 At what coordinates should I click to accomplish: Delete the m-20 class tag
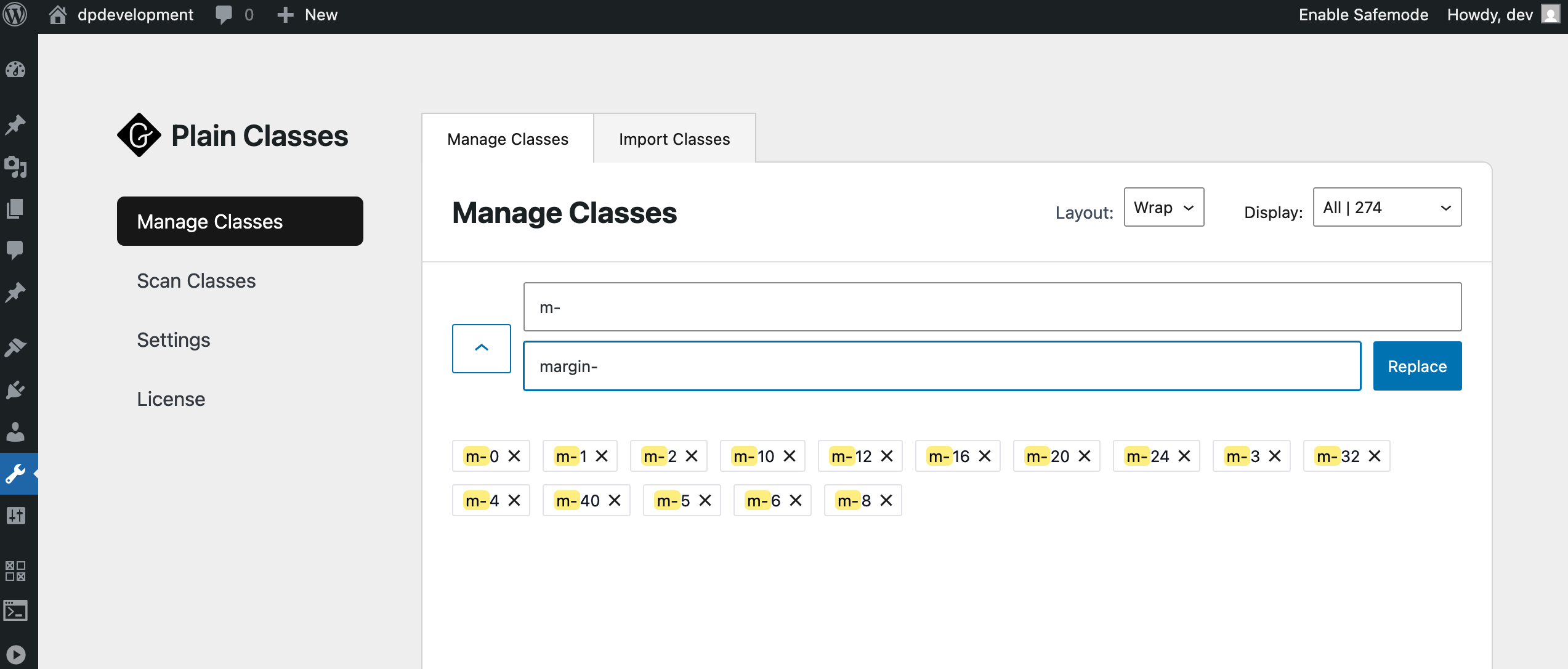1085,456
